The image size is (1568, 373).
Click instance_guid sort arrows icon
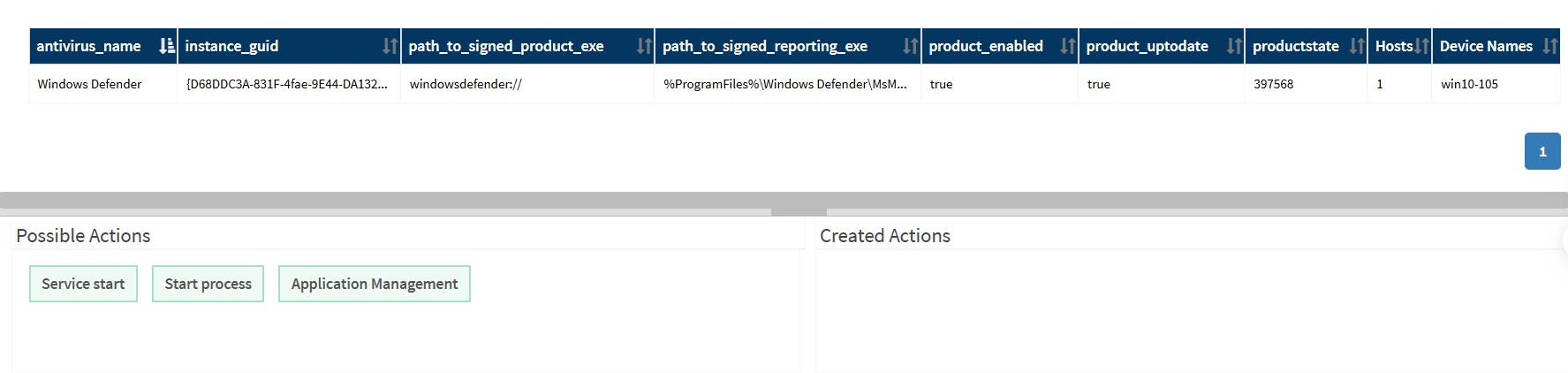tap(390, 46)
